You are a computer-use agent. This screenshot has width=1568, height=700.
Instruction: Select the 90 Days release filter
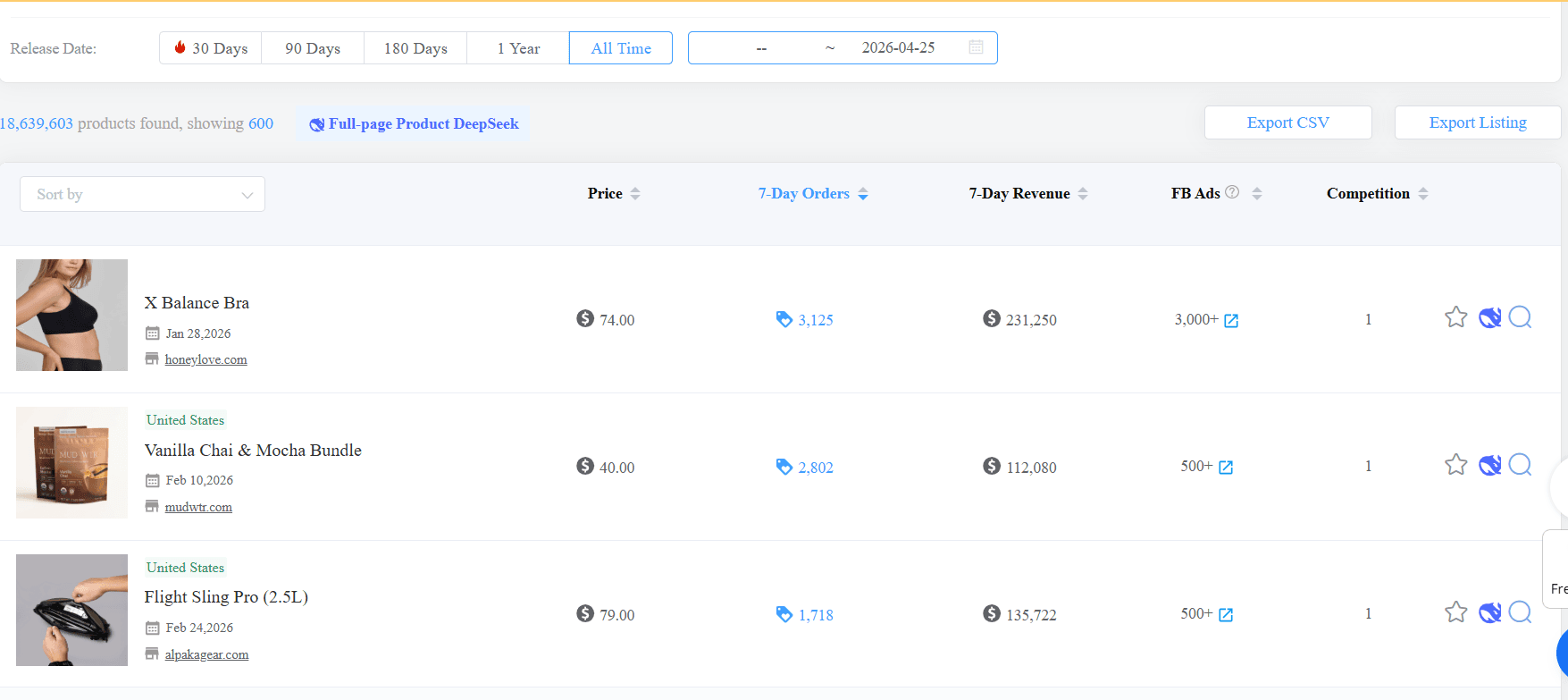coord(313,48)
